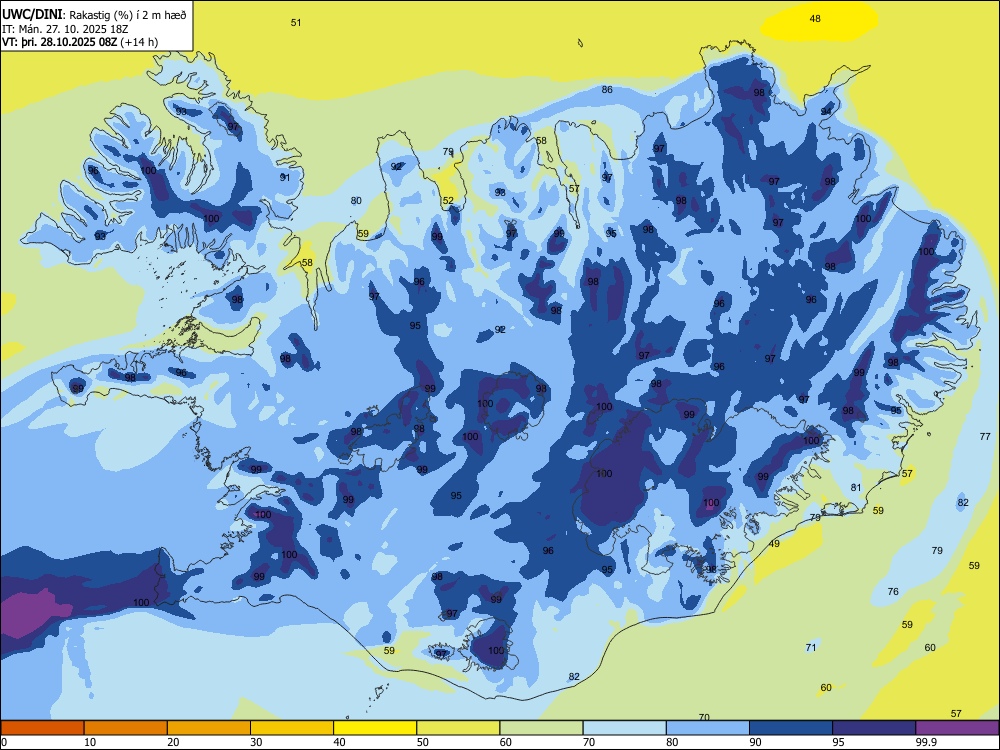The width and height of the screenshot is (1000, 750).
Task: Click the humidity value 71 on the map
Action: [x=811, y=647]
